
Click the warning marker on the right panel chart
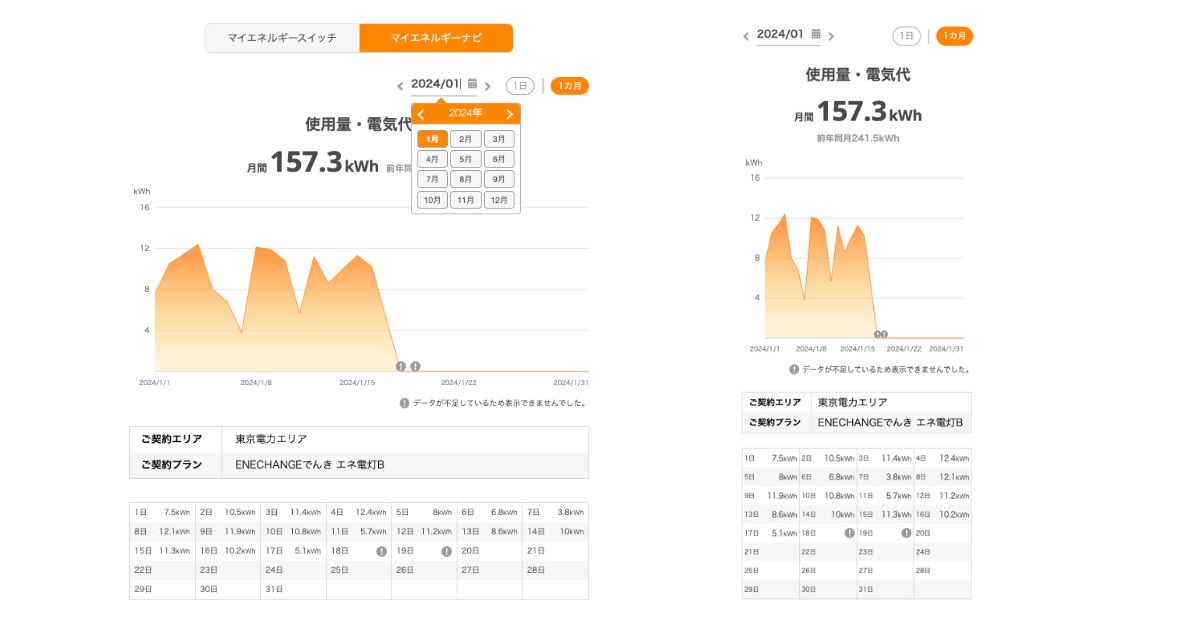point(879,334)
